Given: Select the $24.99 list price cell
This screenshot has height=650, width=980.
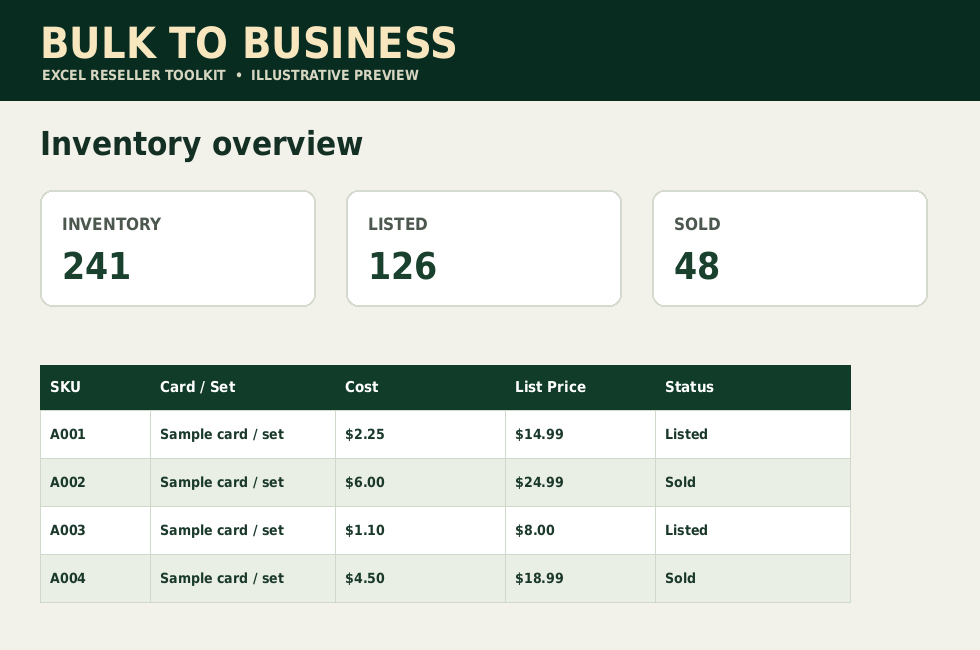Looking at the screenshot, I should pyautogui.click(x=580, y=482).
